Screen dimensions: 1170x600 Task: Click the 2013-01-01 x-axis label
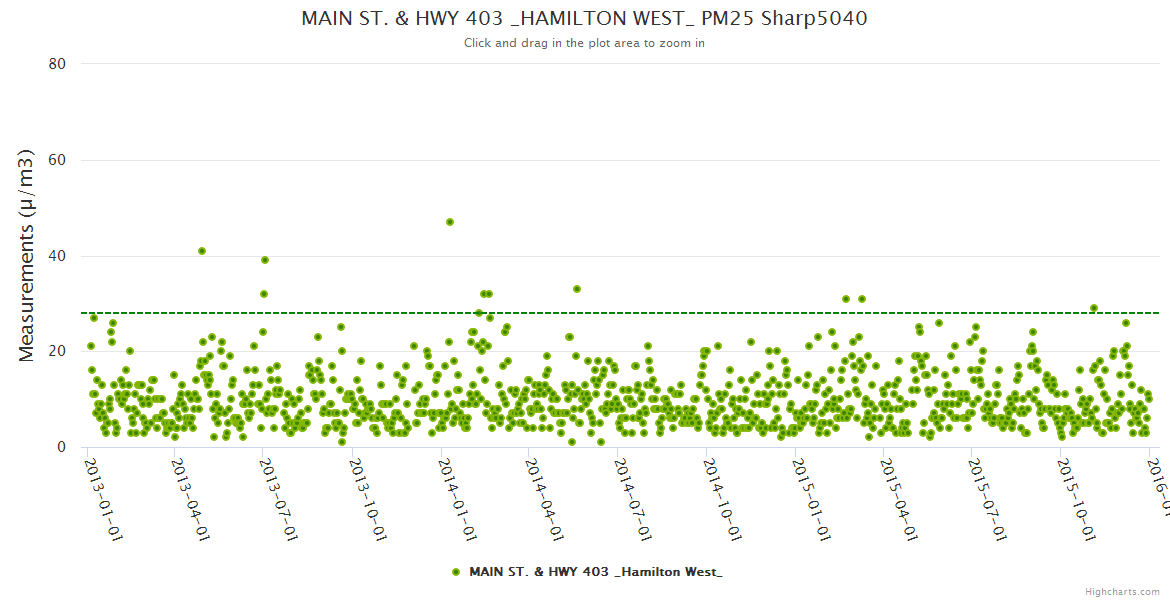pos(102,500)
